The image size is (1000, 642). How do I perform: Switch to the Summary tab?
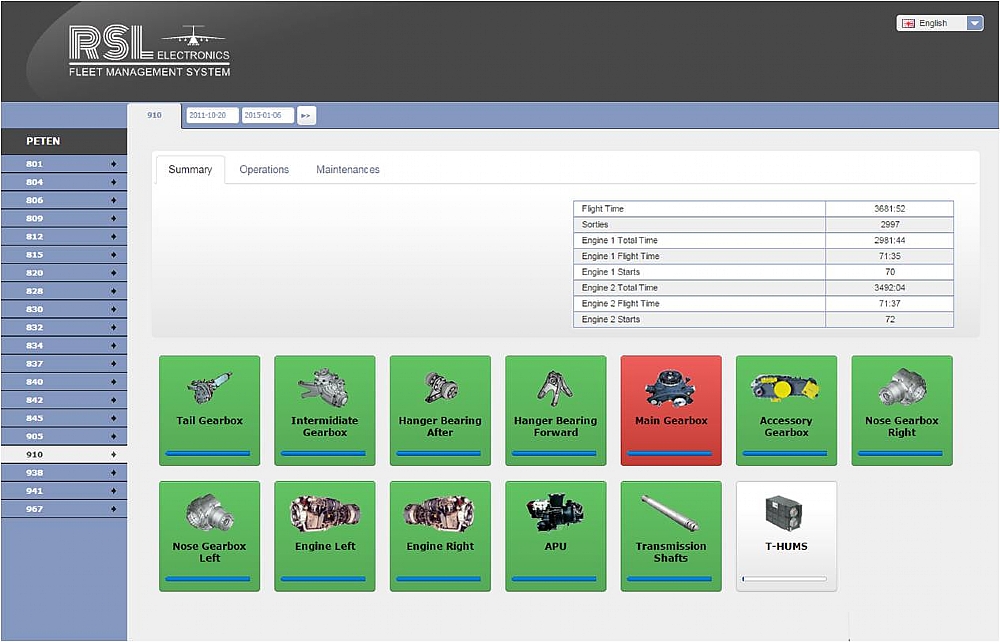[x=190, y=170]
